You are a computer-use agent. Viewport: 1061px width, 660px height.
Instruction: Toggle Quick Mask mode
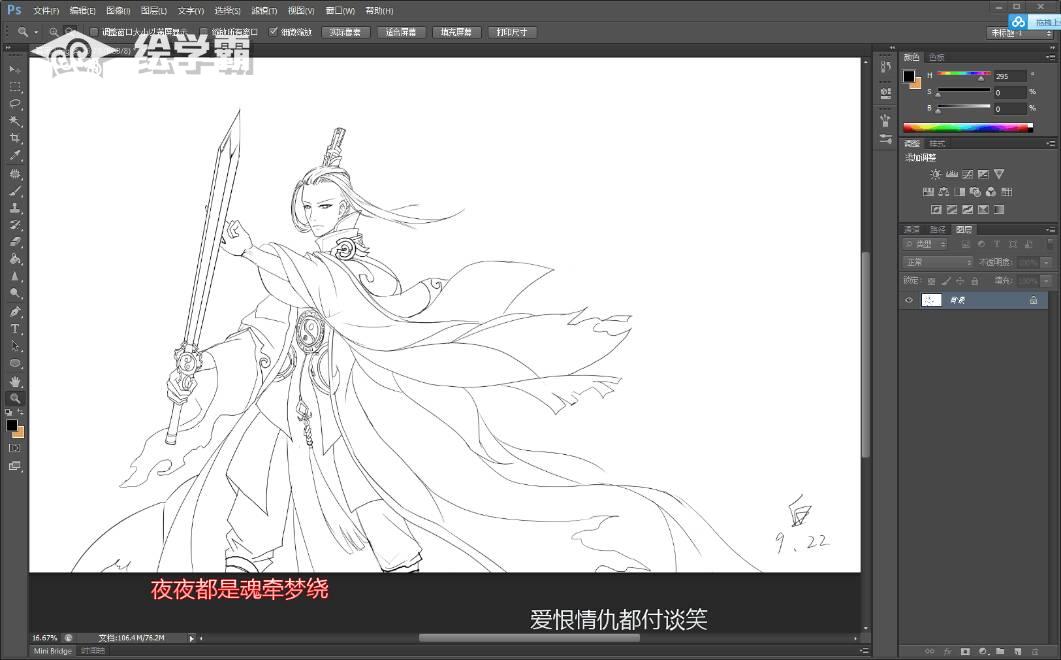[x=15, y=448]
